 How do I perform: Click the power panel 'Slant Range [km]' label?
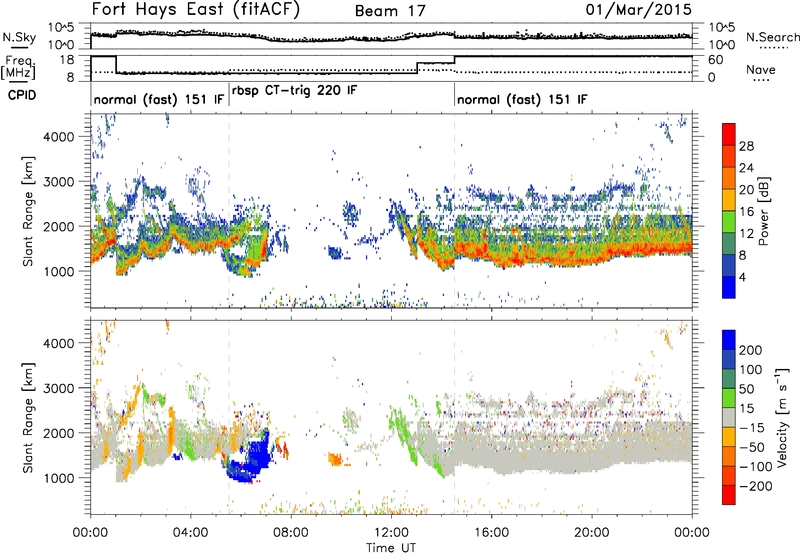tap(28, 211)
